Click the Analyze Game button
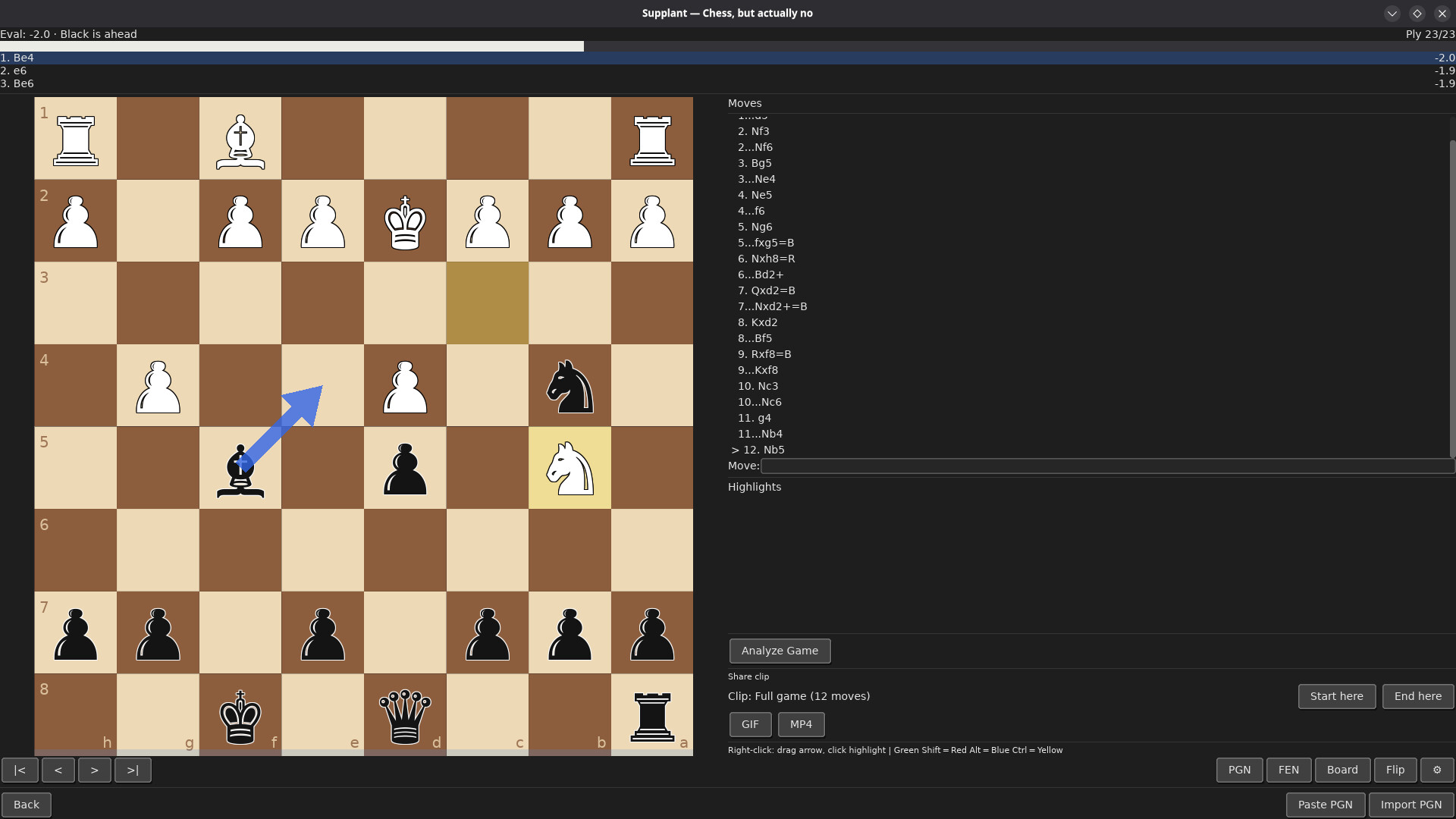1456x819 pixels. [780, 651]
